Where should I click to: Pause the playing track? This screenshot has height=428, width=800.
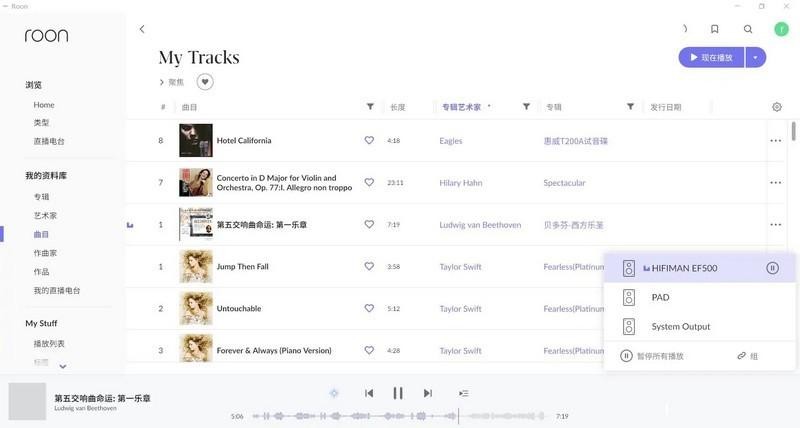[398, 393]
